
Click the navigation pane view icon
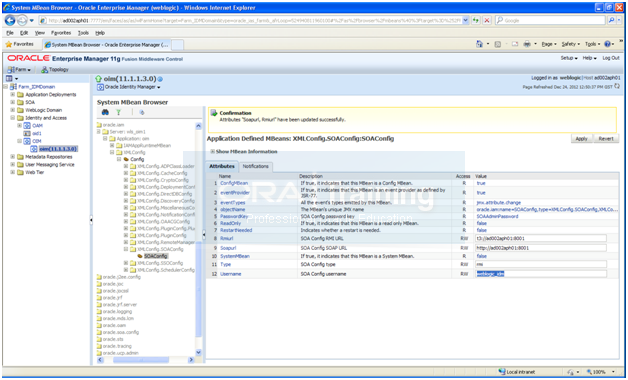coord(9,78)
